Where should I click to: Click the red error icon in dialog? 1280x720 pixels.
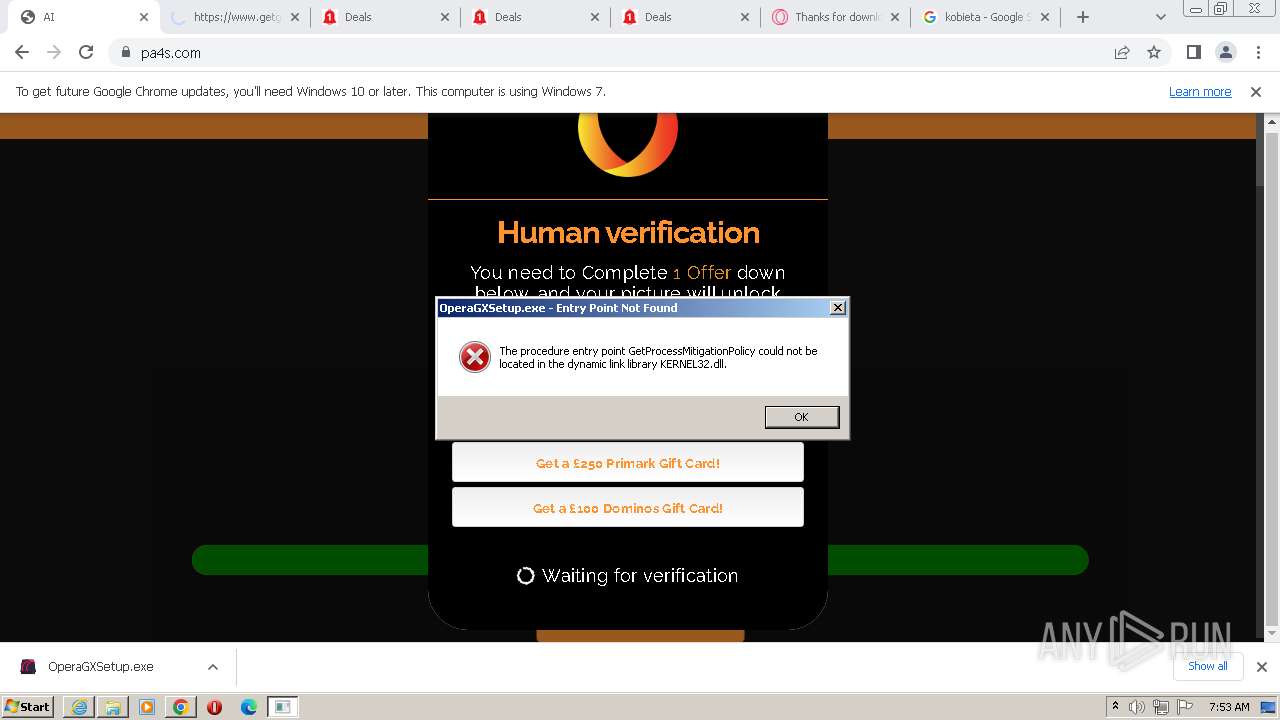pyautogui.click(x=475, y=357)
